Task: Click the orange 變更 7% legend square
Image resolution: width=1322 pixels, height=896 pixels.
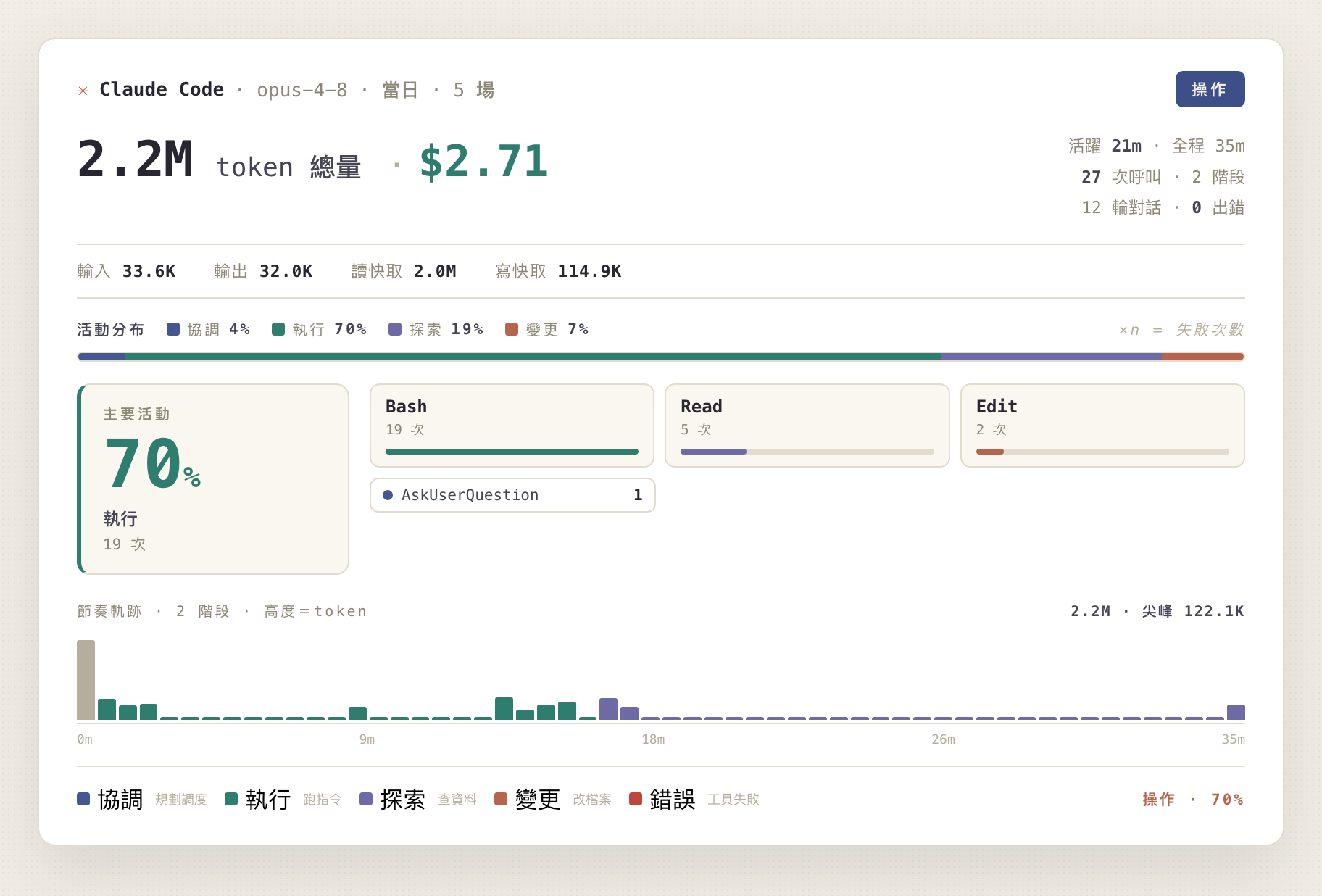Action: click(x=512, y=329)
